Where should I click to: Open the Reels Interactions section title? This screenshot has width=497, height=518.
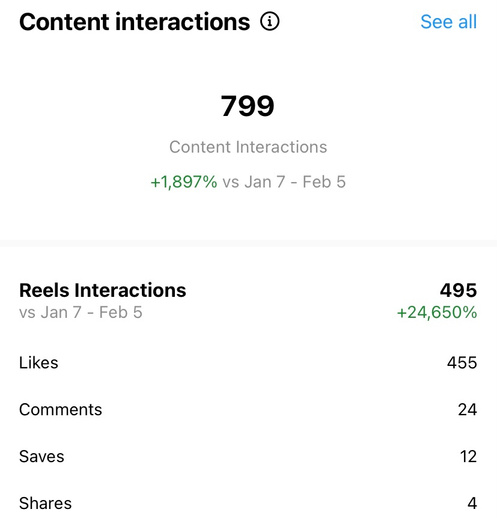pyautogui.click(x=103, y=290)
